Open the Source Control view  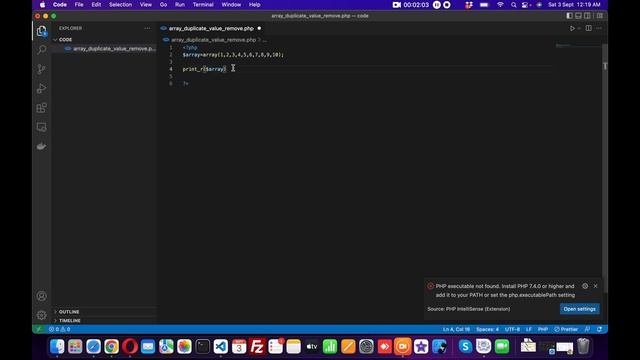click(41, 69)
